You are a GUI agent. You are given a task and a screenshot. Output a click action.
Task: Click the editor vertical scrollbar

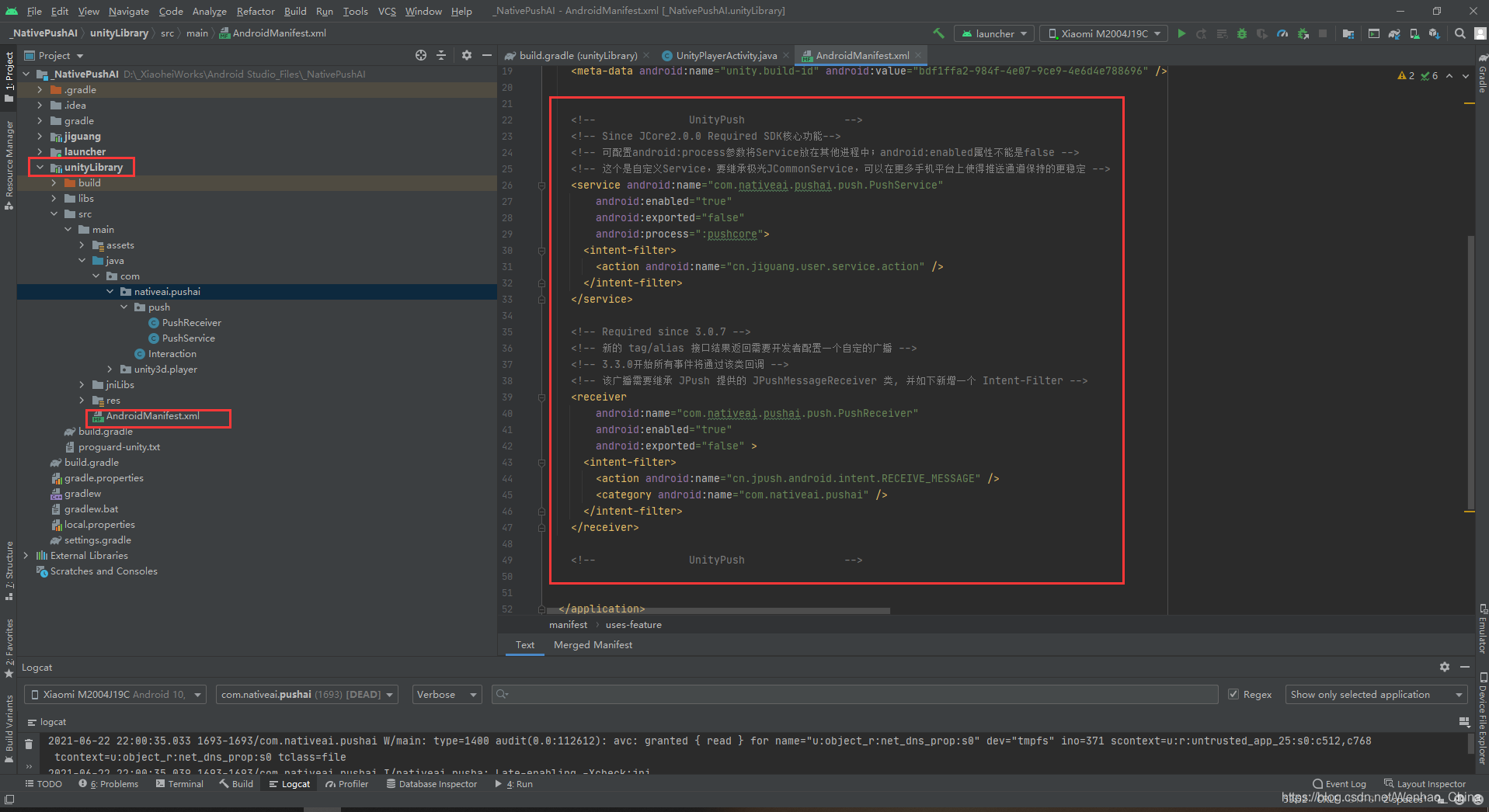coord(1470,373)
